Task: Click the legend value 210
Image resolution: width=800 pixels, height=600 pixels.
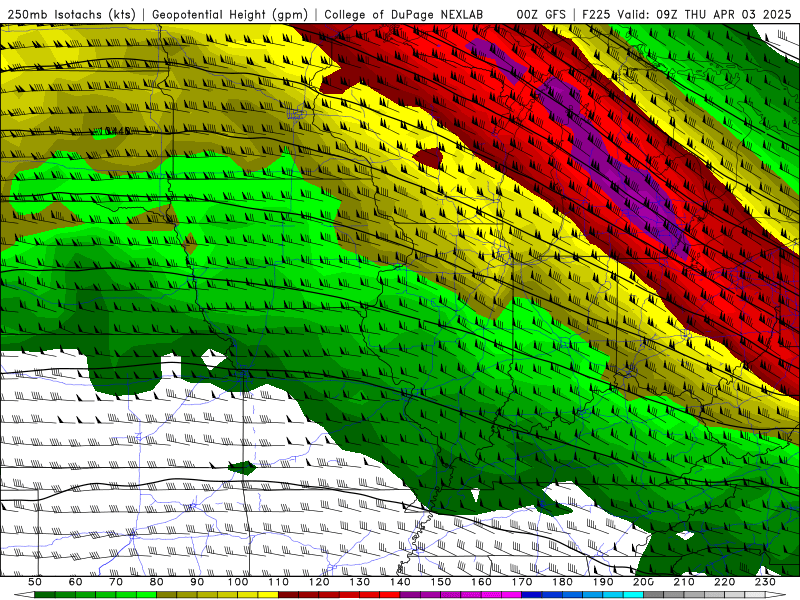Action: click(684, 582)
